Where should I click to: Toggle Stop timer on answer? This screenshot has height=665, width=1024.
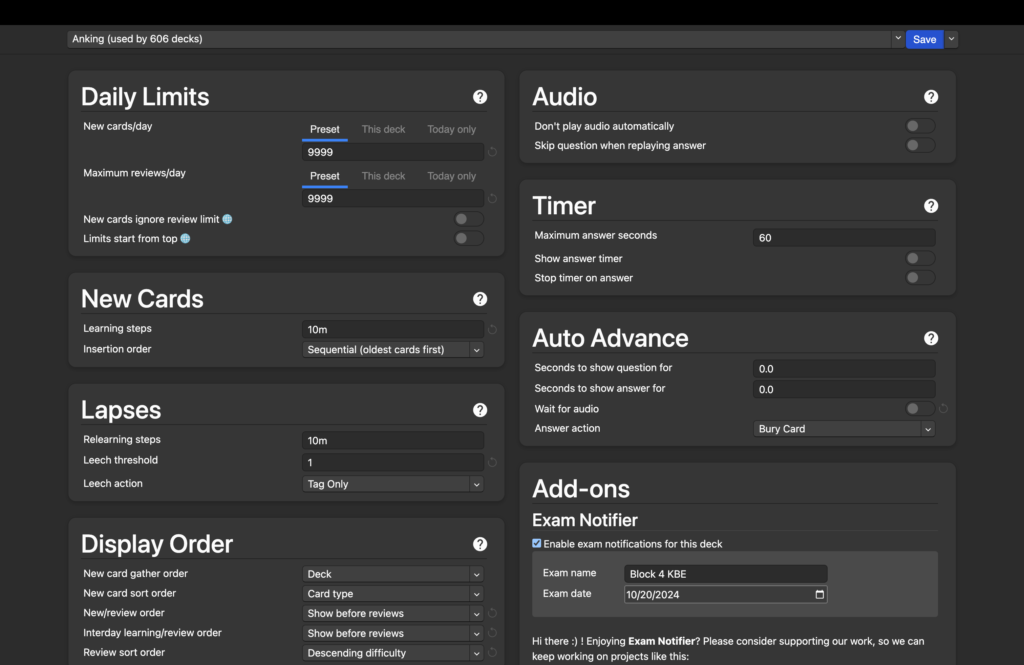tap(920, 278)
